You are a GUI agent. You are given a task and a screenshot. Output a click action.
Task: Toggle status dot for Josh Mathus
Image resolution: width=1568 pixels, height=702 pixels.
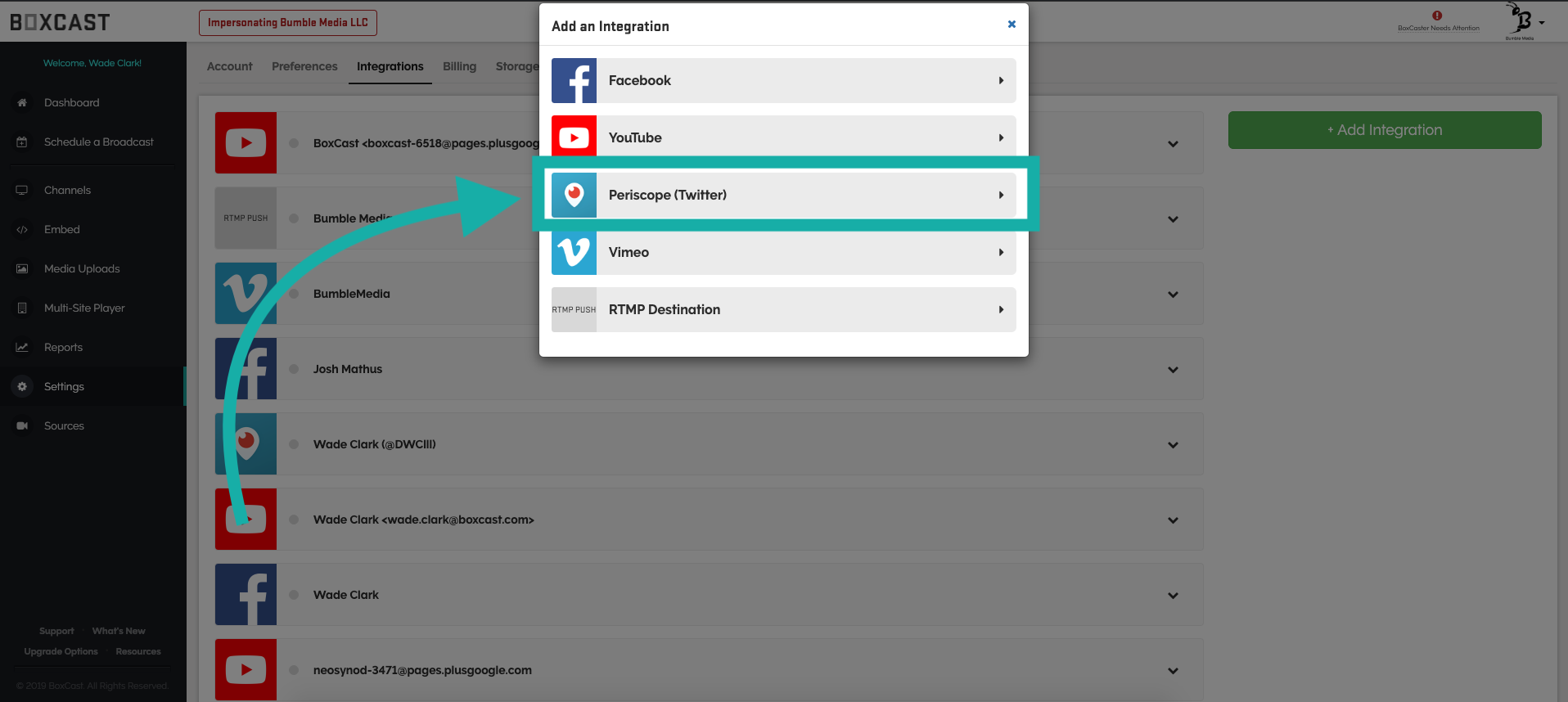294,369
